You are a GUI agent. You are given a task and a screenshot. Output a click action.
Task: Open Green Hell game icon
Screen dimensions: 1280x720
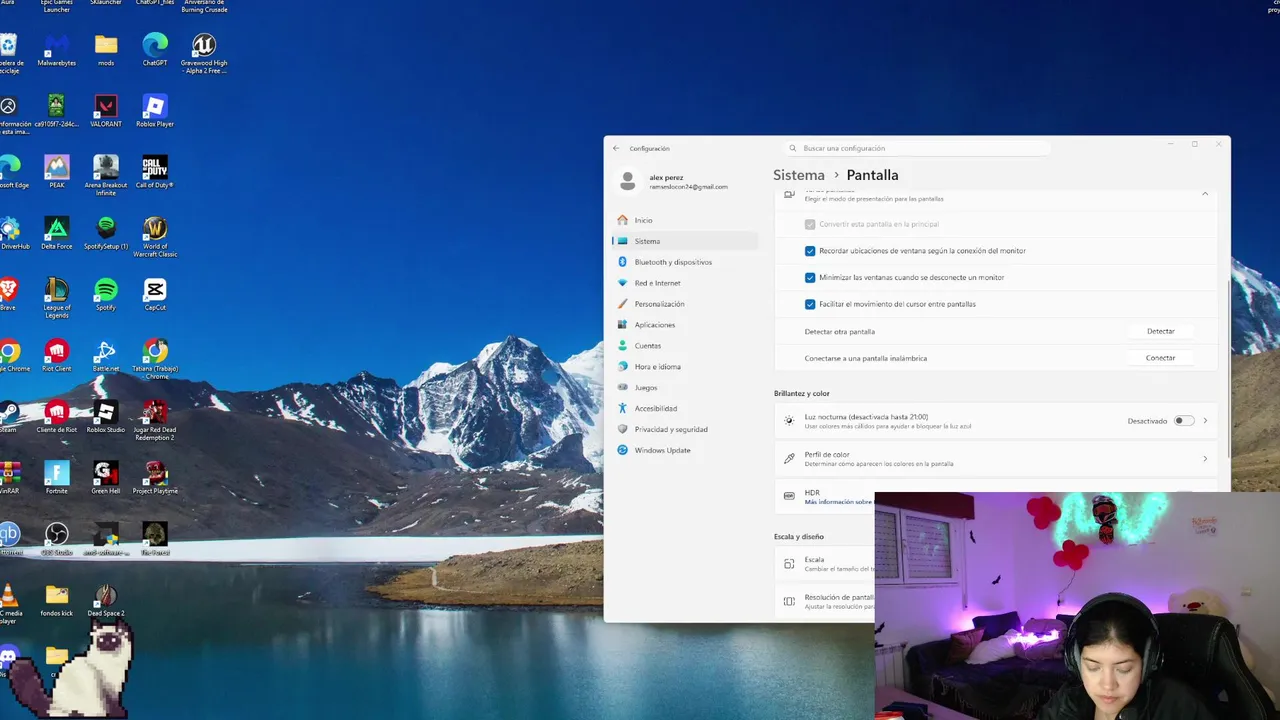click(106, 477)
